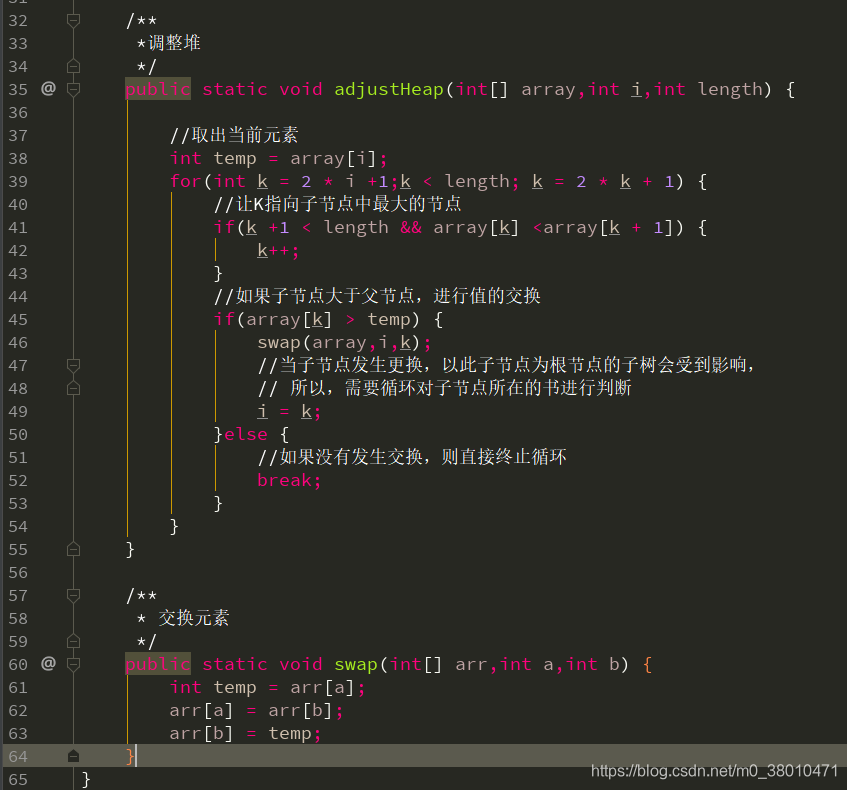
Task: Click 'public' keyword on line 60
Action: pyautogui.click(x=158, y=664)
